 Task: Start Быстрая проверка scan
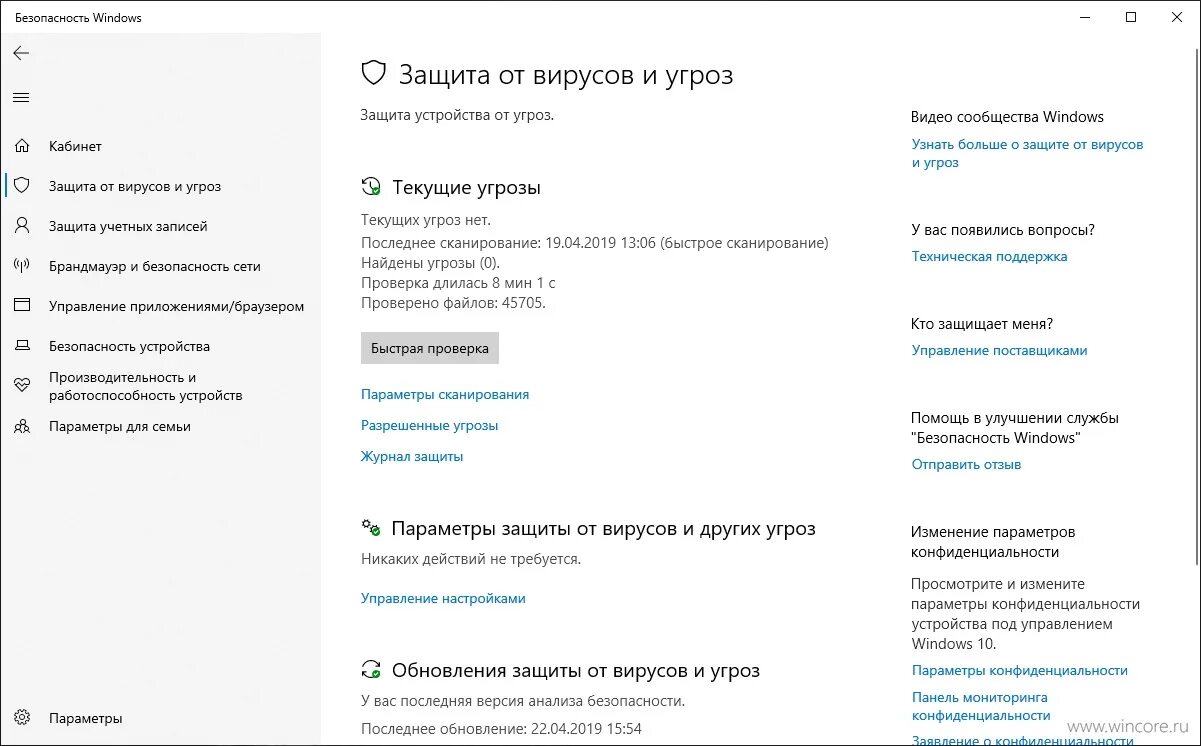pyautogui.click(x=430, y=348)
